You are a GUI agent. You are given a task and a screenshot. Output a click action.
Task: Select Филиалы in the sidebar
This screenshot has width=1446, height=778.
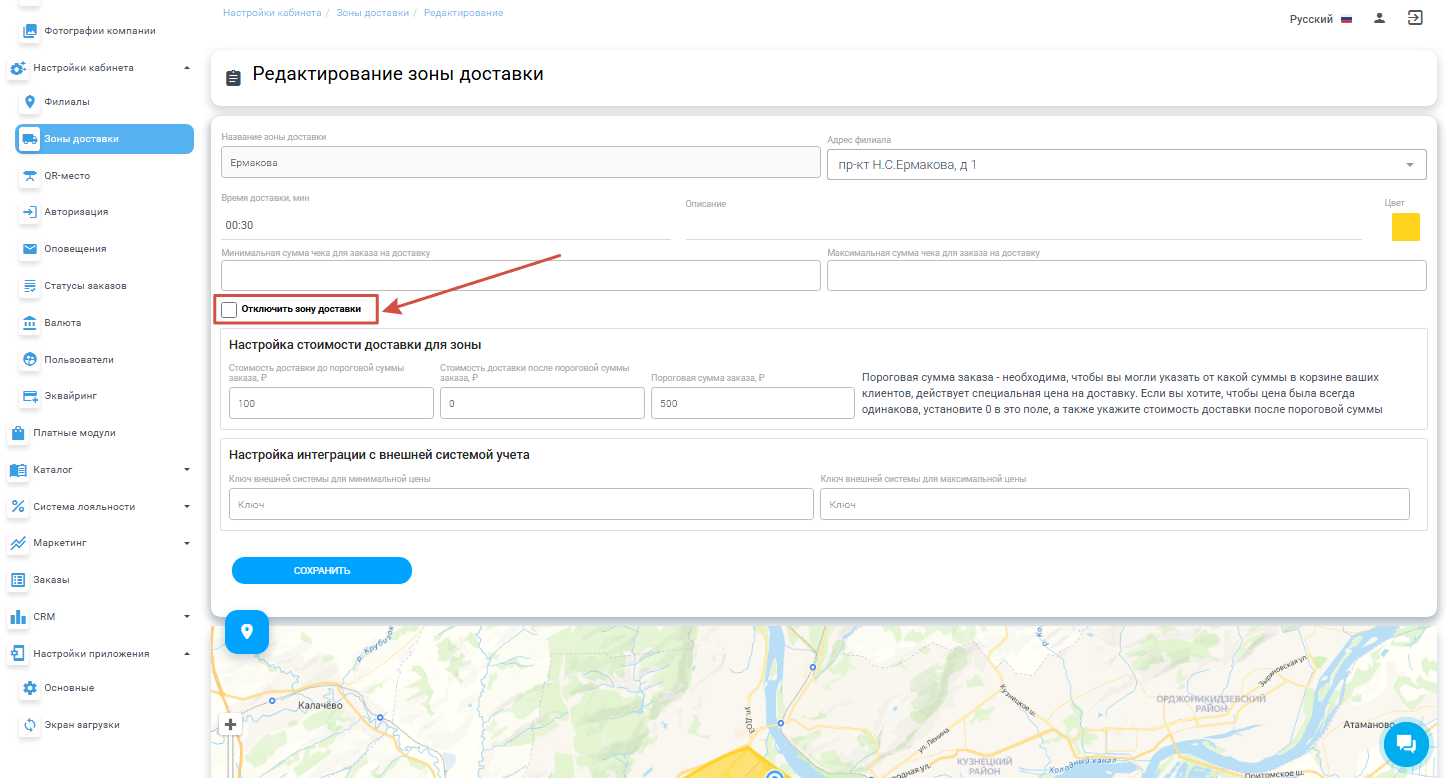pyautogui.click(x=66, y=102)
